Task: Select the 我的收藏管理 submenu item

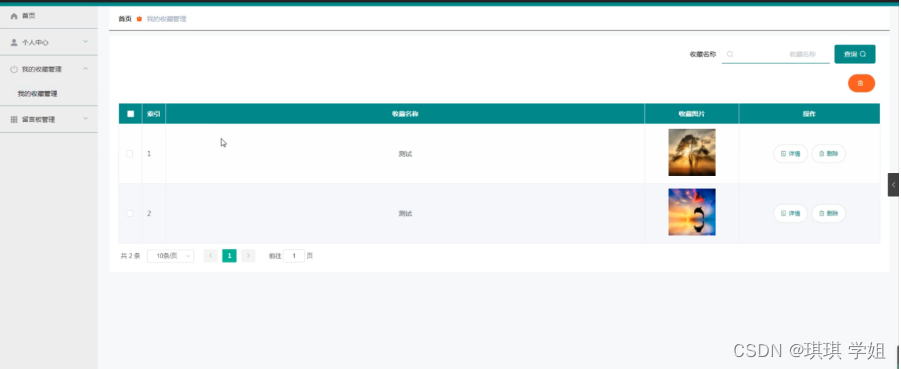Action: [x=37, y=94]
